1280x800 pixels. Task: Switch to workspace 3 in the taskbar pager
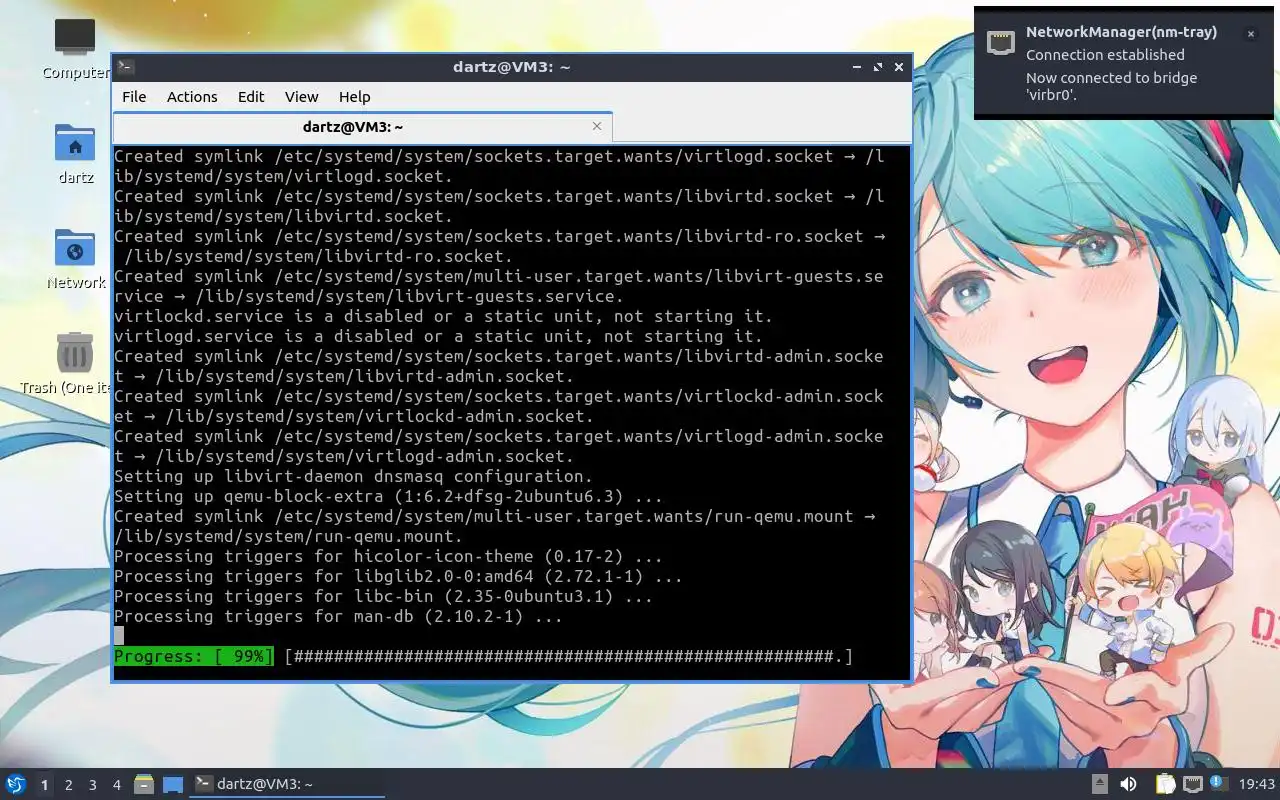pos(93,785)
